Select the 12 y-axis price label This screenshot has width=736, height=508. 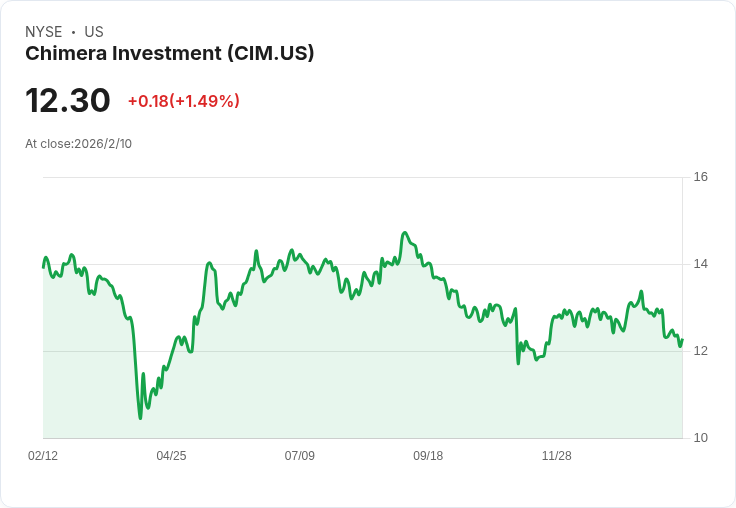701,351
